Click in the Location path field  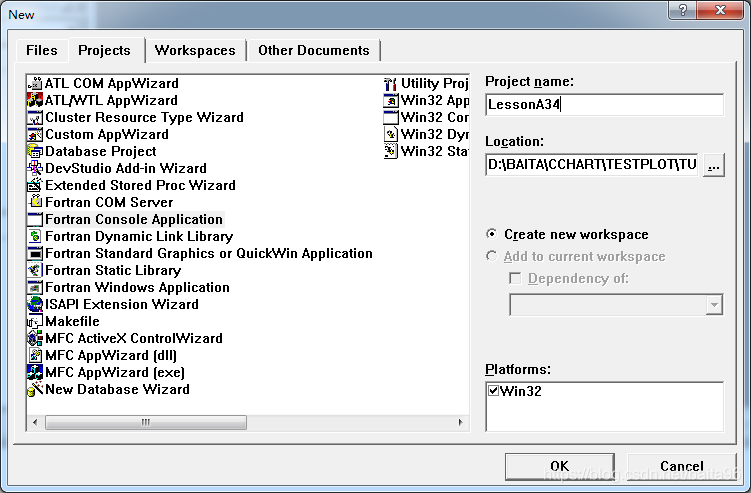tap(592, 165)
